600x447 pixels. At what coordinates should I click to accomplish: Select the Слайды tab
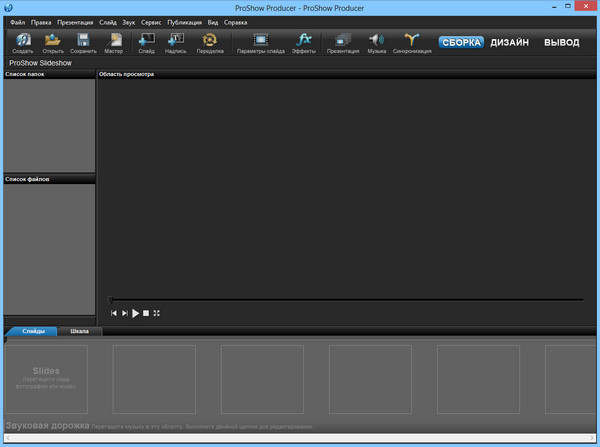32,330
